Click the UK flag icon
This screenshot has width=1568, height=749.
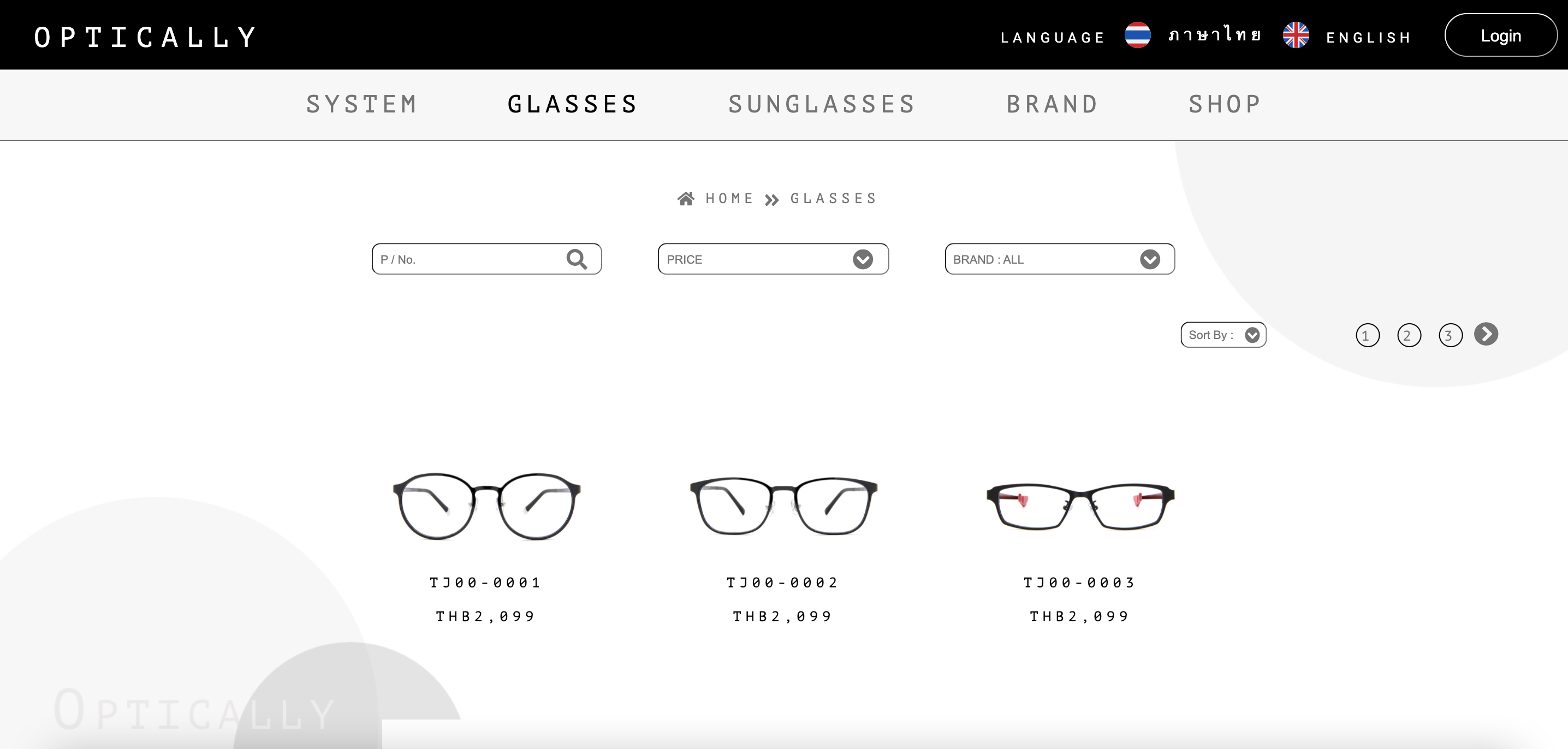click(x=1296, y=35)
